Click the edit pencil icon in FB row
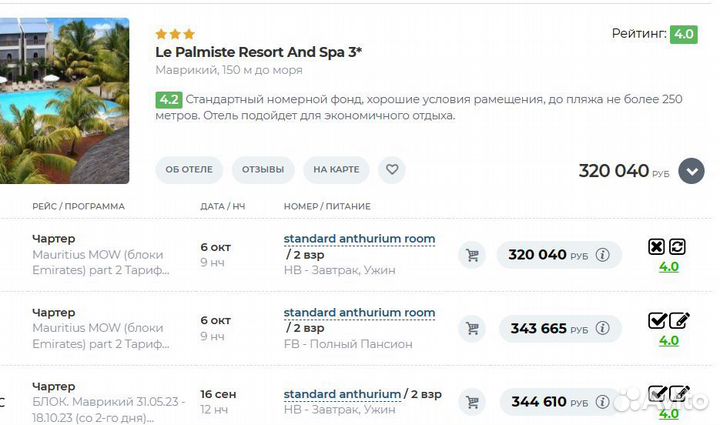720x425 pixels. click(x=679, y=320)
